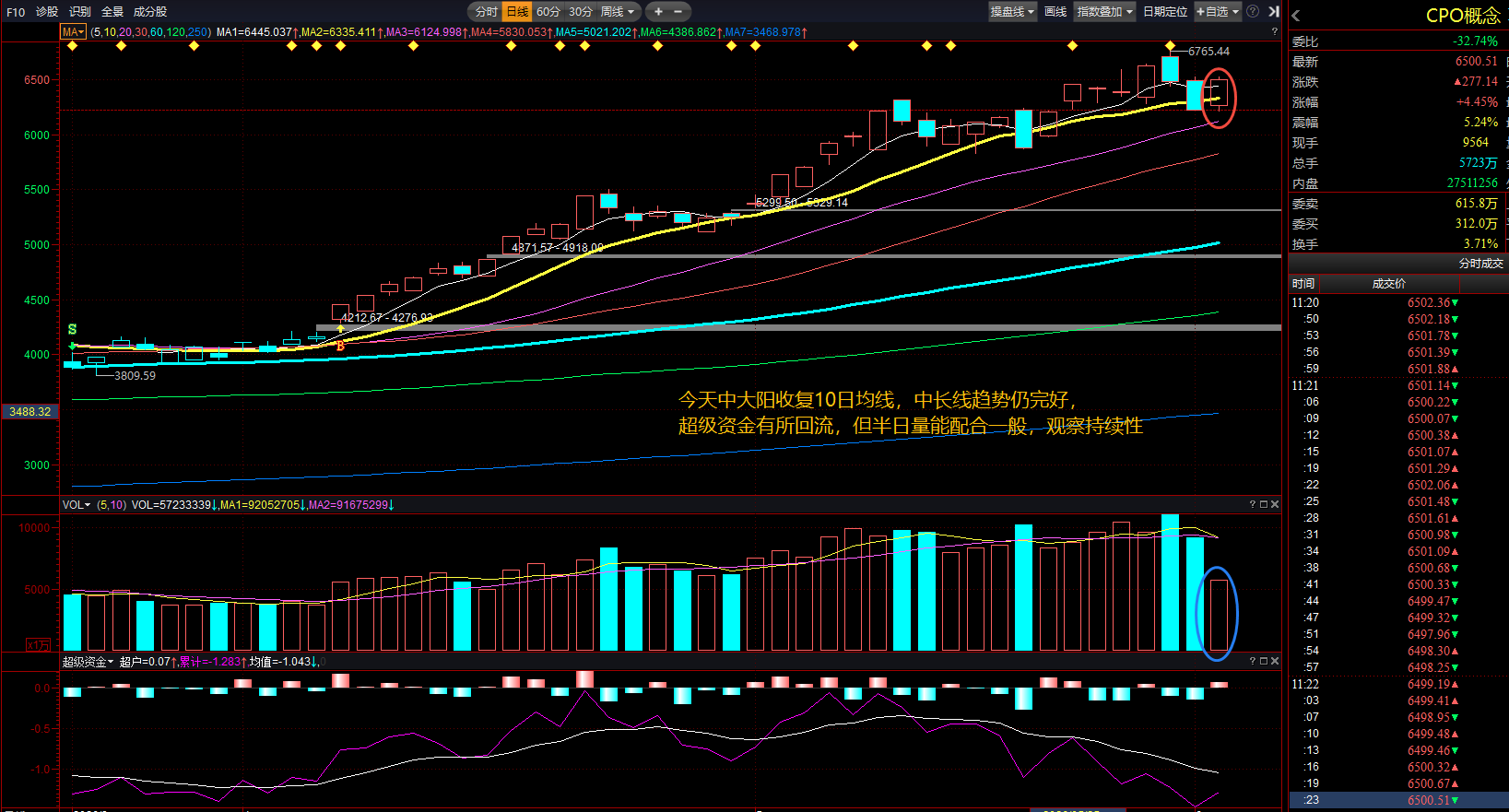This screenshot has width=1509, height=812.
Task: Click the latest volume bar in VOL panel
Action: click(1219, 615)
